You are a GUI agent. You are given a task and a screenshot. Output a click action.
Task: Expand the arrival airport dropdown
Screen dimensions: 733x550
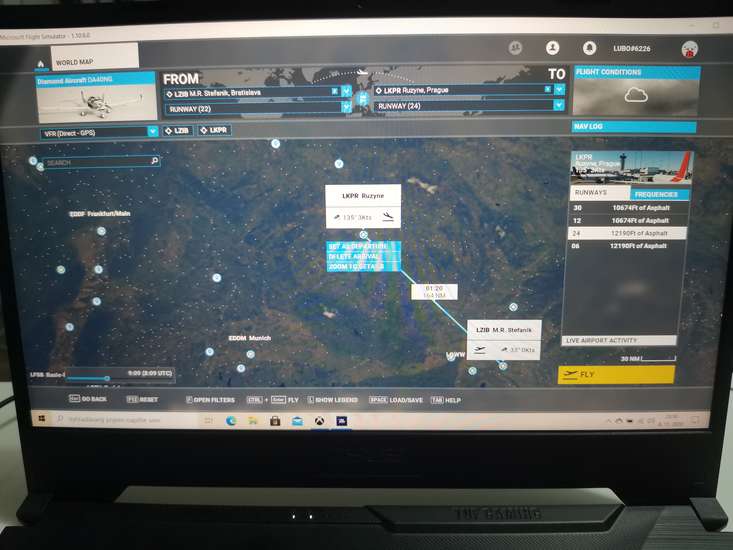(x=559, y=89)
